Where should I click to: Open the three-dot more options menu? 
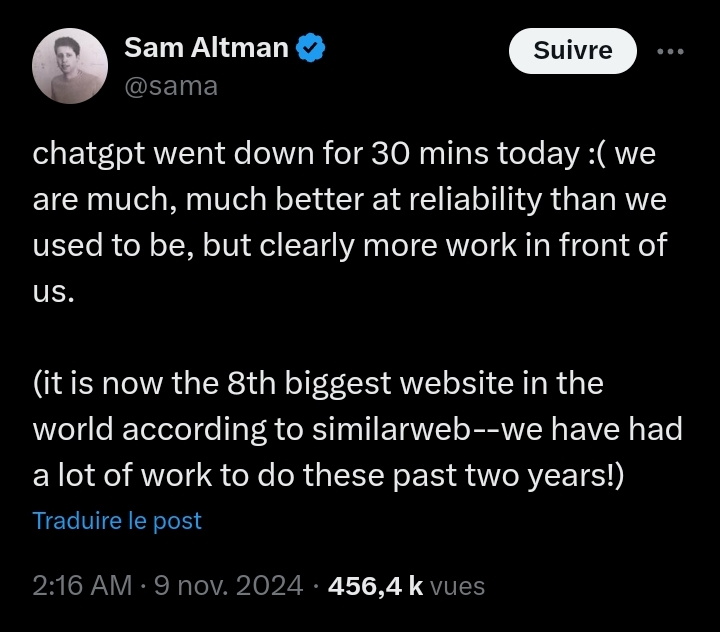click(670, 51)
